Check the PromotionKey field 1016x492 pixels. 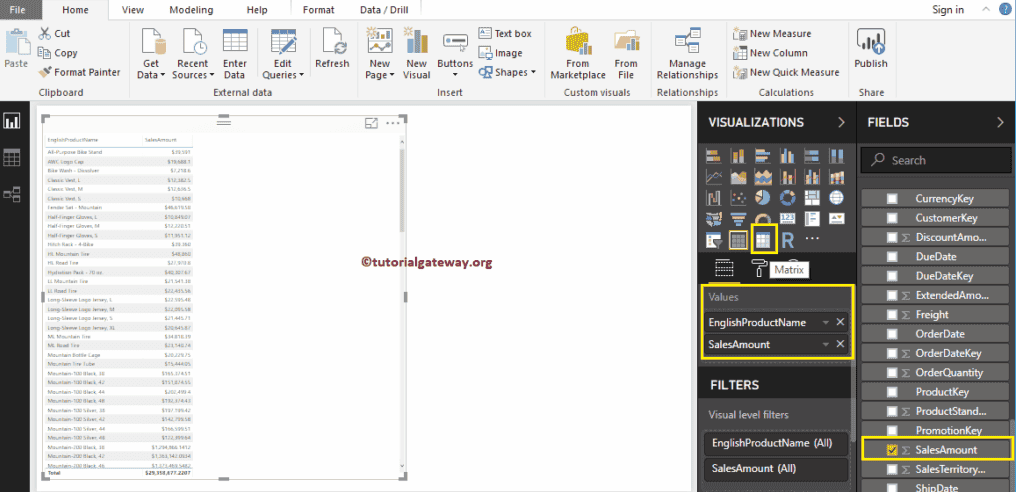click(x=892, y=430)
